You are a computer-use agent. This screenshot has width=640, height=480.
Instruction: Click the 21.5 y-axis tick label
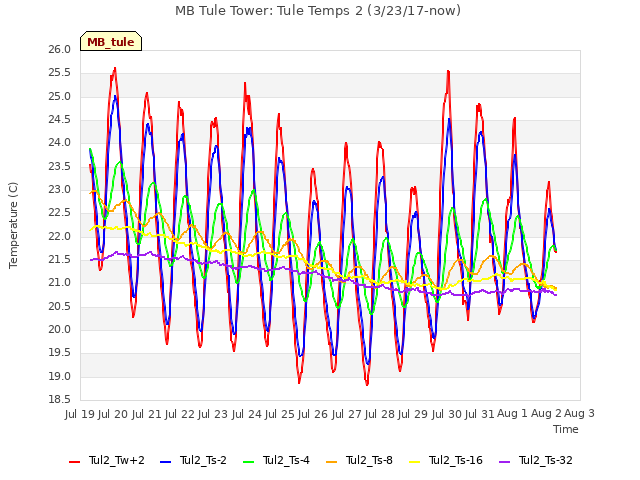60,260
